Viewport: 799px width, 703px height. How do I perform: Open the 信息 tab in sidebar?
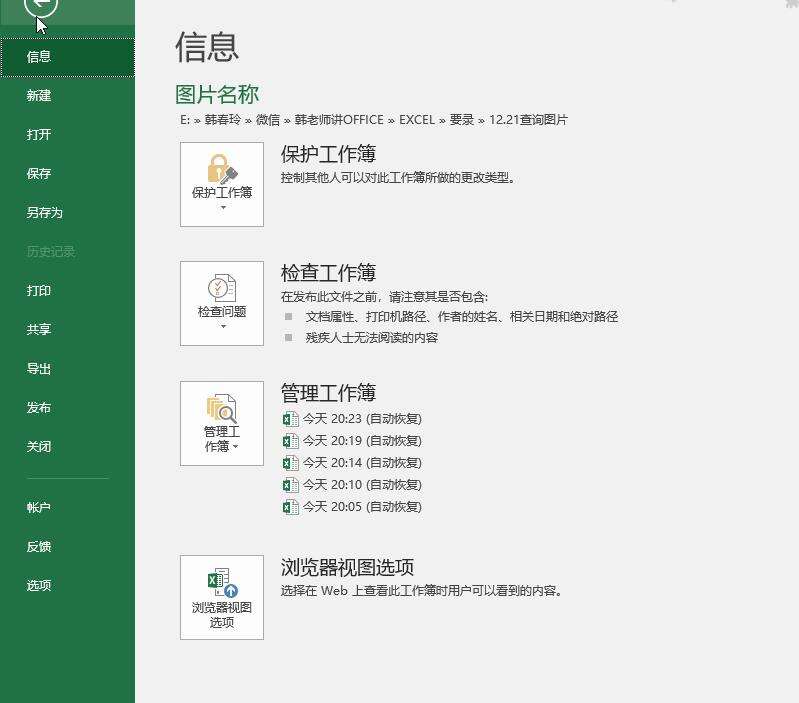[67, 57]
